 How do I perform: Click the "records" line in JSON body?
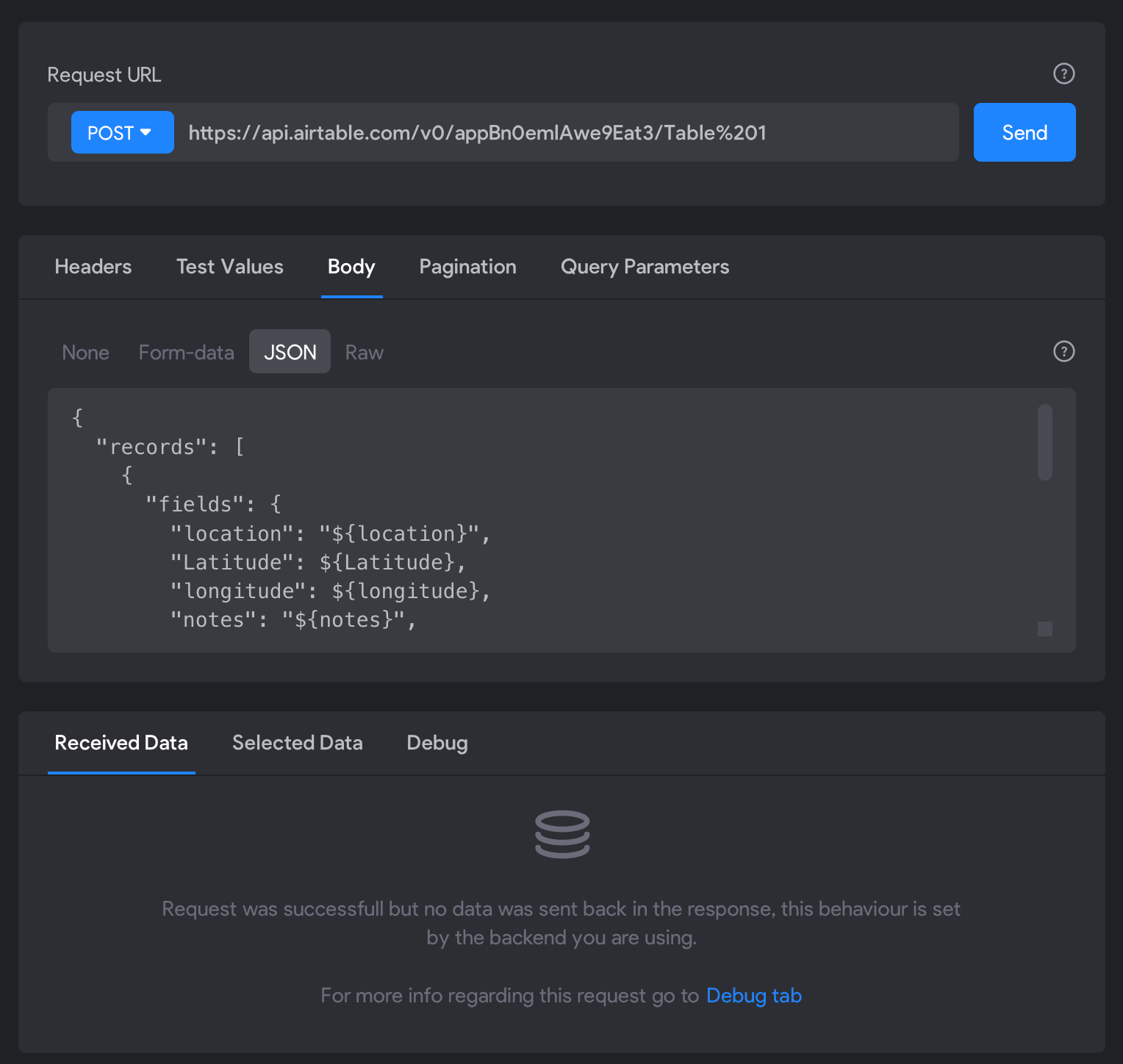click(171, 447)
